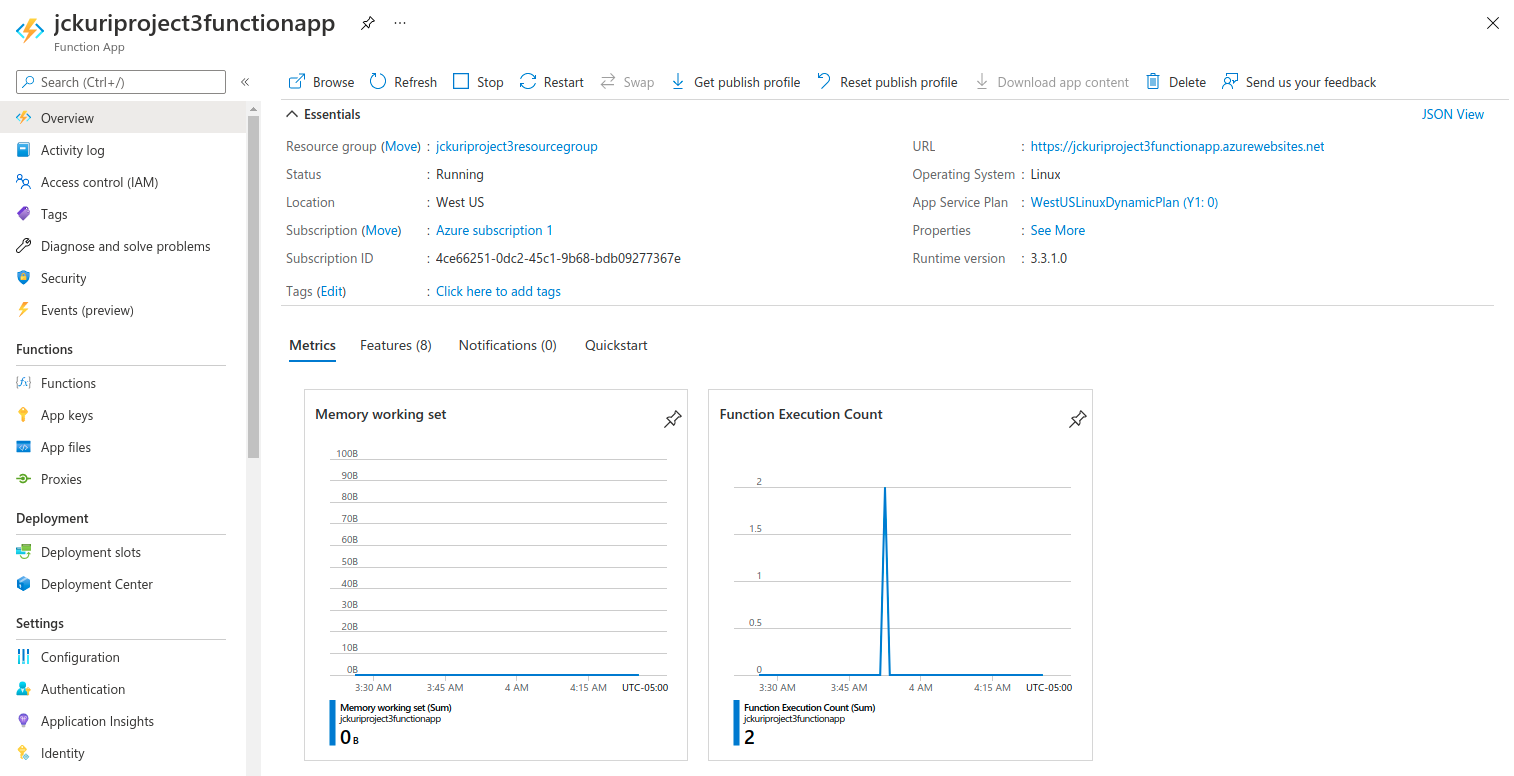The image size is (1514, 776).
Task: Select Overview in sidebar
Action: (123, 118)
